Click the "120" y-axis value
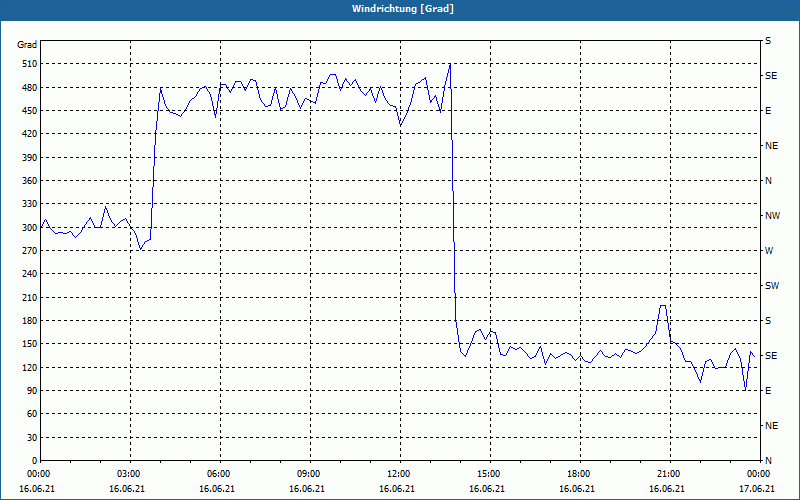This screenshot has height=500, width=800. [x=30, y=368]
